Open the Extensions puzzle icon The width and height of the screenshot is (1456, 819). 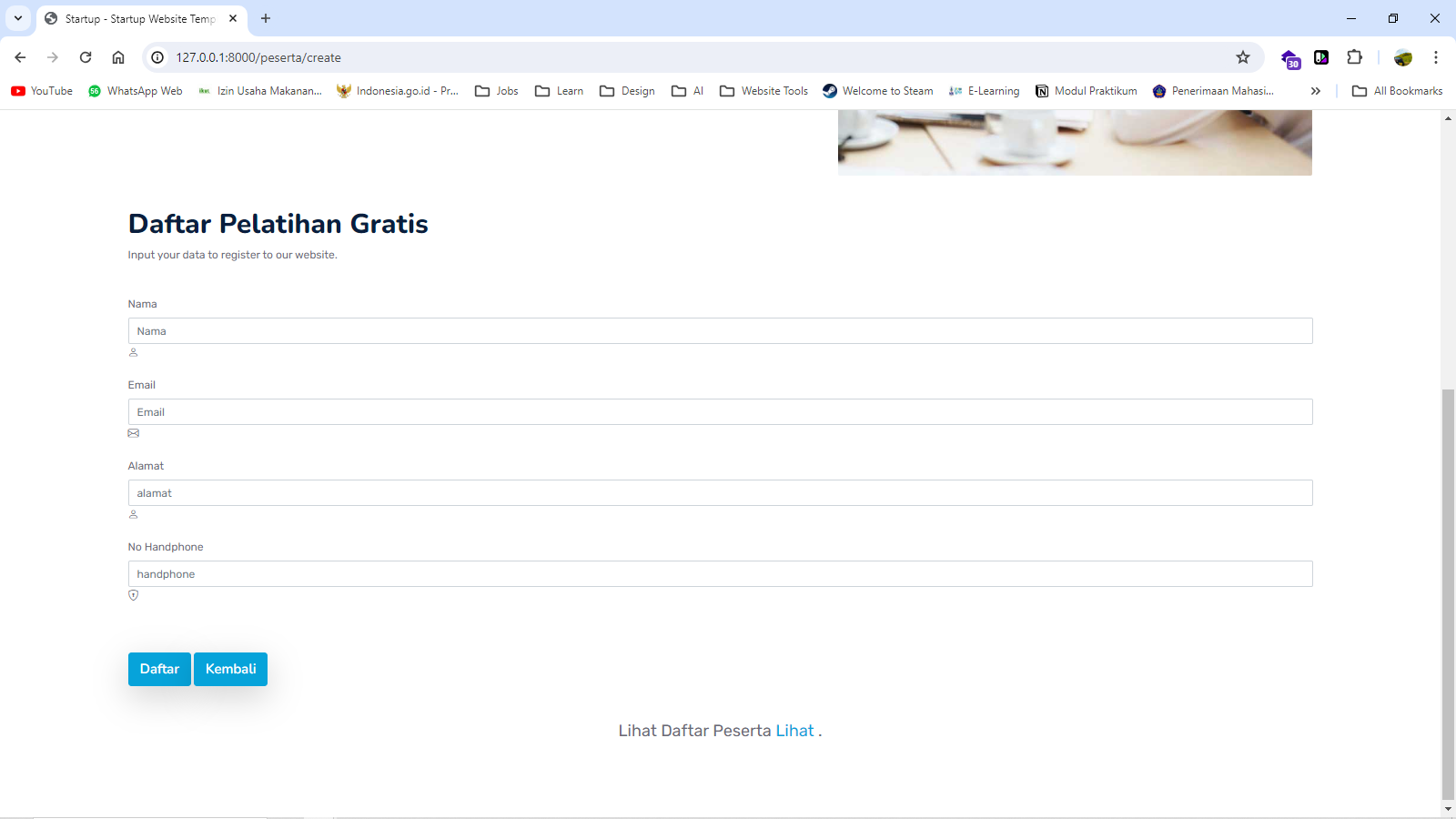[x=1354, y=57]
